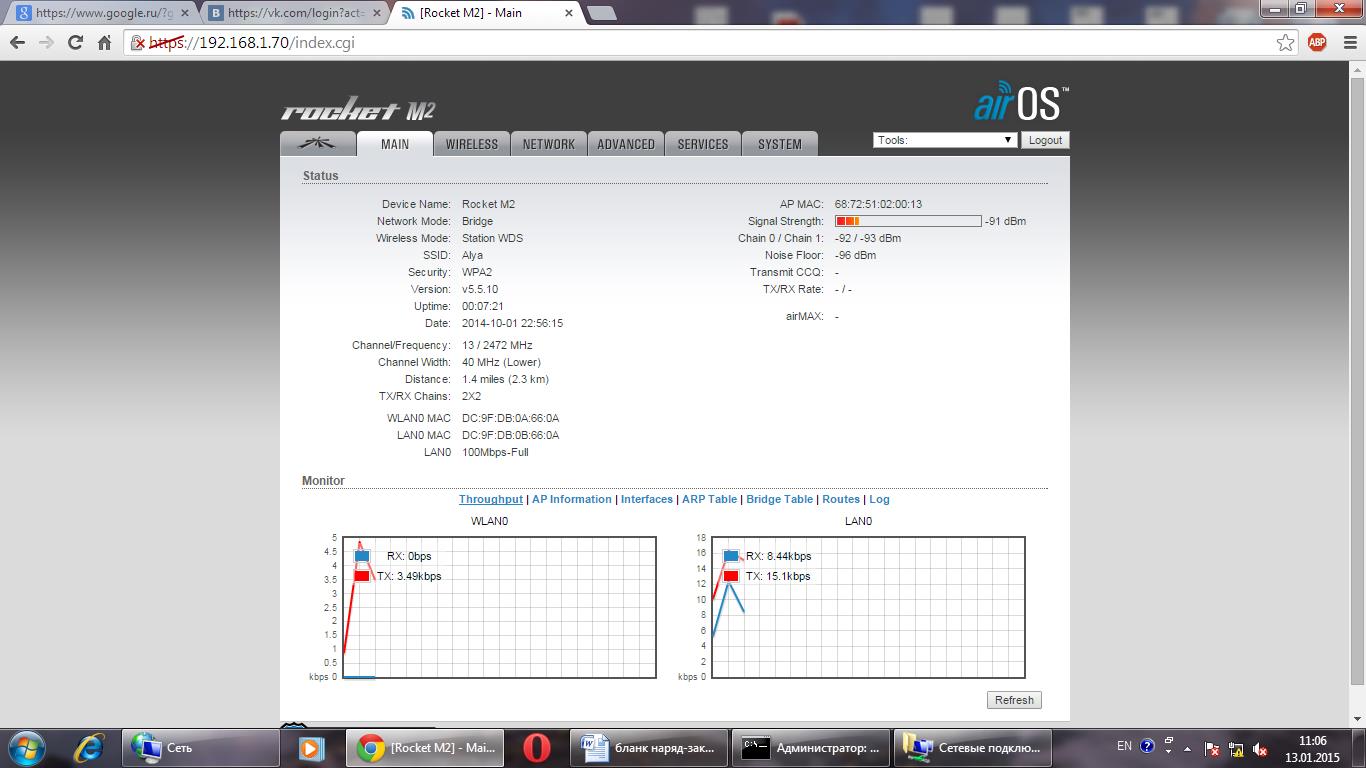The image size is (1366, 768).
Task: Switch to the NETWORK tab
Action: coord(549,143)
